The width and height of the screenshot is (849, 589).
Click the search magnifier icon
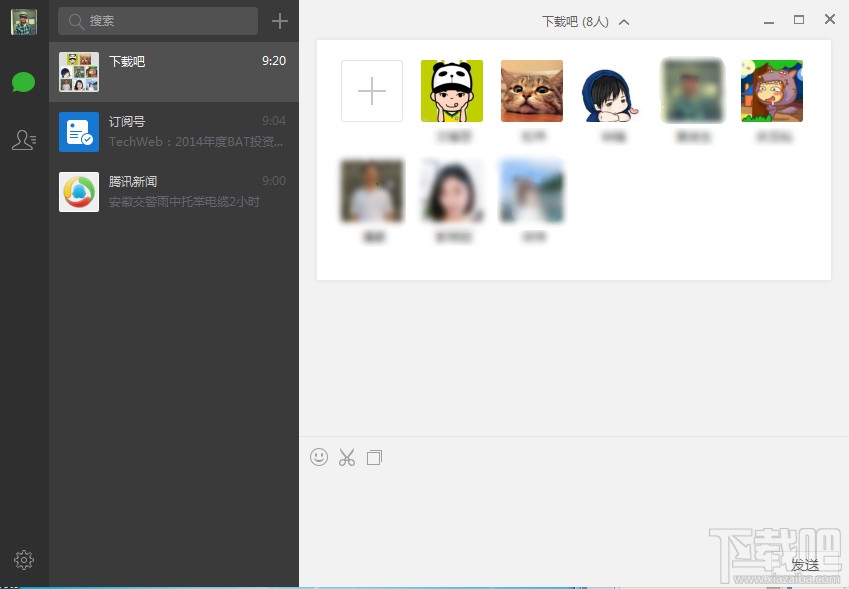click(x=76, y=20)
